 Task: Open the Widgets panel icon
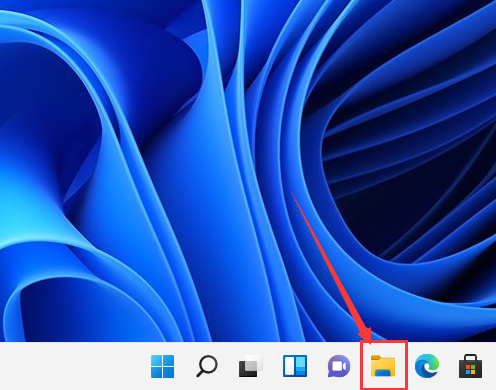click(295, 366)
